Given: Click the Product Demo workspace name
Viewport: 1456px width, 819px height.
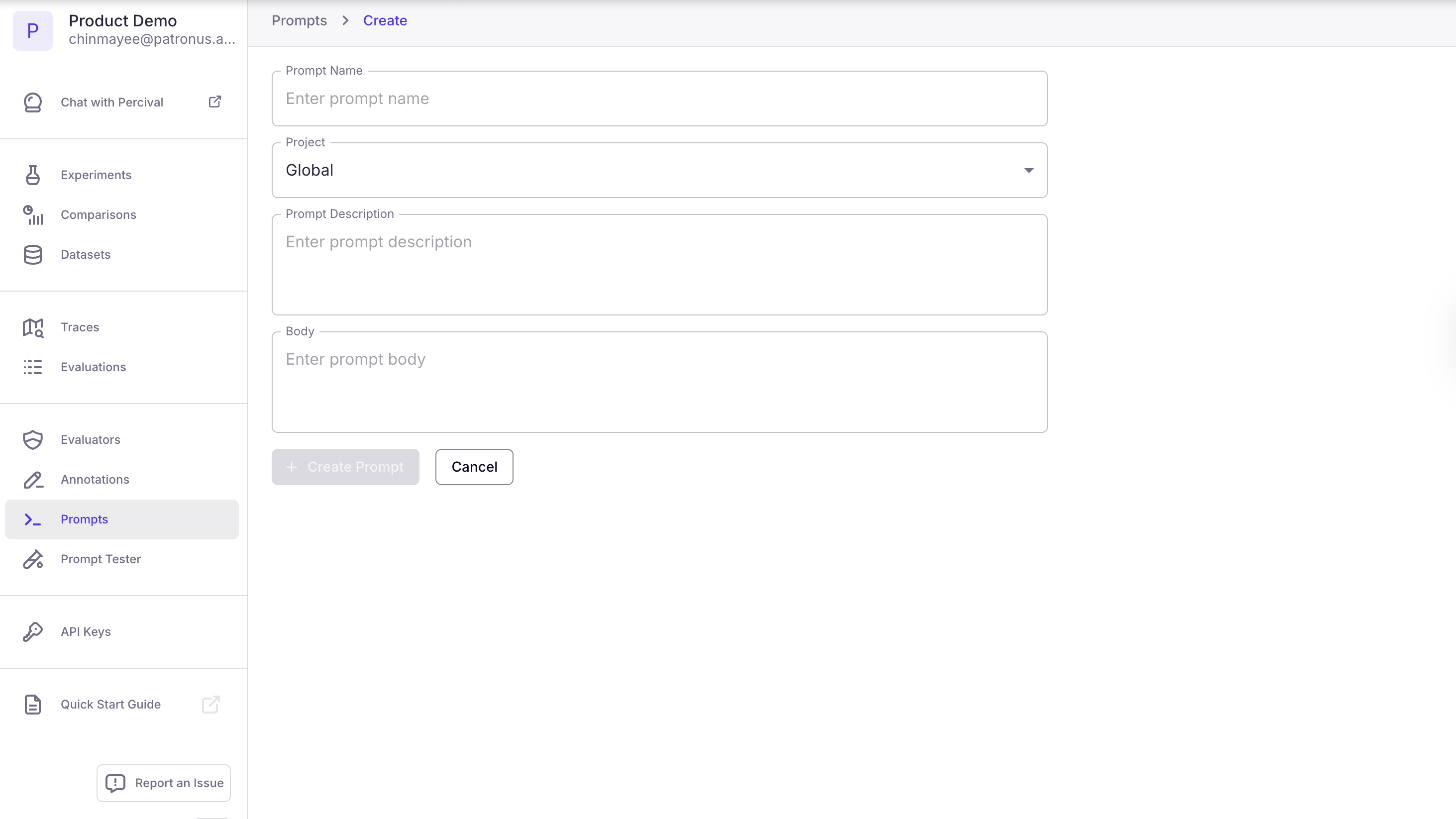Looking at the screenshot, I should (122, 21).
